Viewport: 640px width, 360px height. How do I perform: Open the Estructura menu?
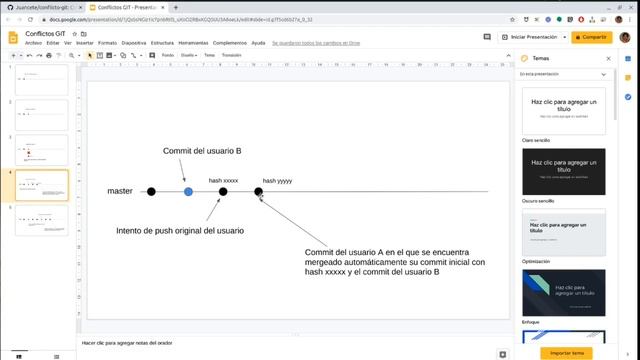pyautogui.click(x=162, y=43)
